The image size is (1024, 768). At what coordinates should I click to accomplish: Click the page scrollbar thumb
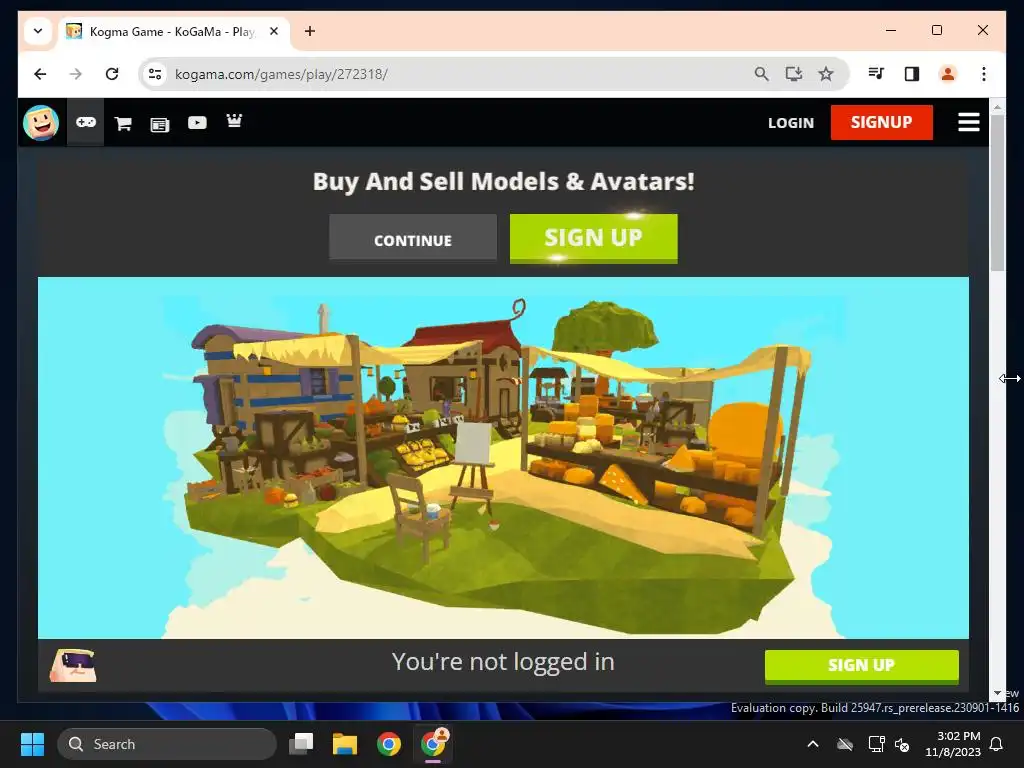coord(997,193)
